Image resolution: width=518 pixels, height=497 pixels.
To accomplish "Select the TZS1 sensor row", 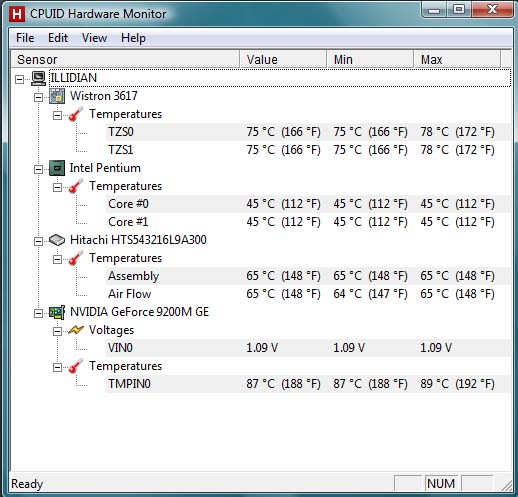I will point(308,150).
